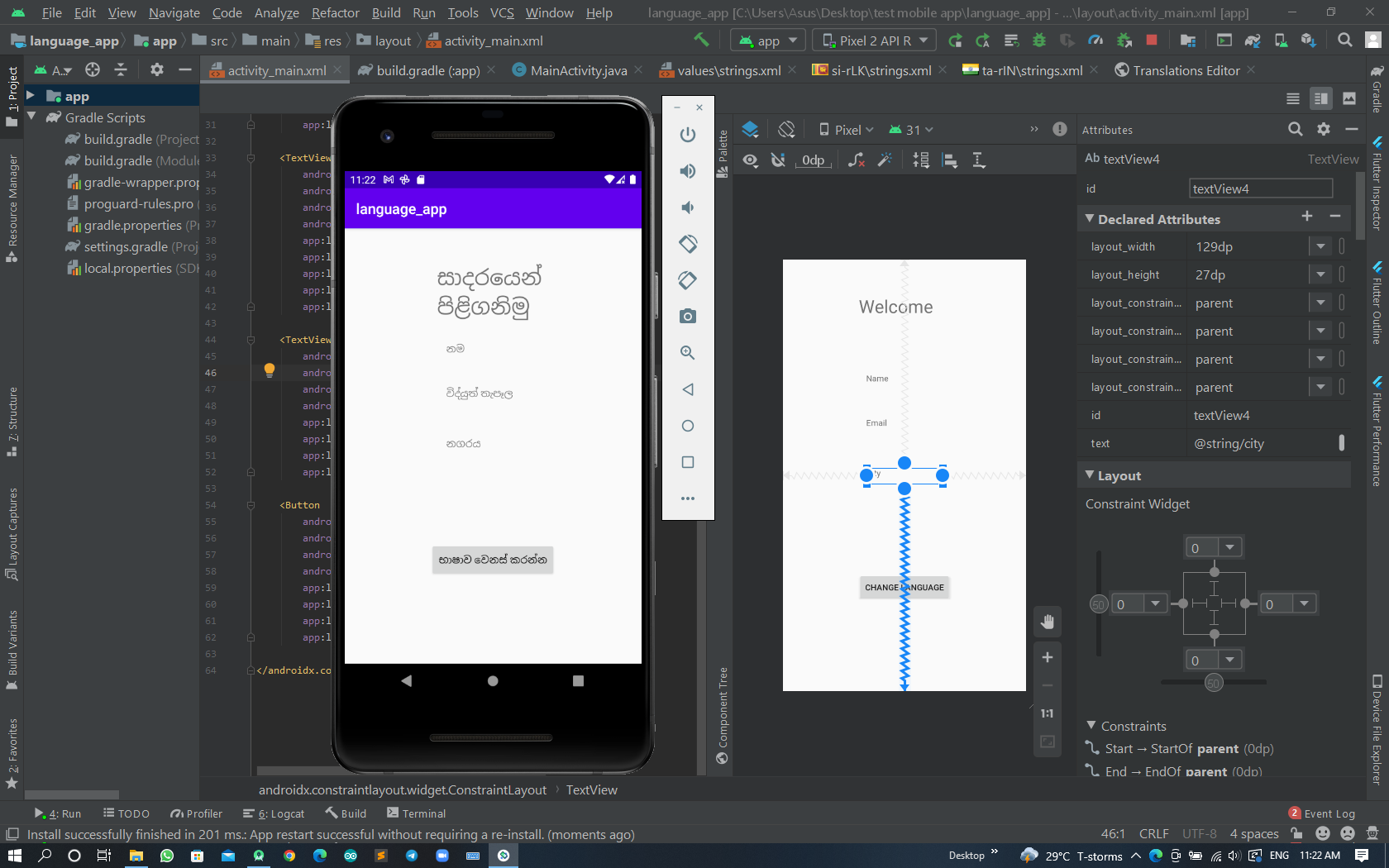Infer constraints with magic wand icon

885,160
